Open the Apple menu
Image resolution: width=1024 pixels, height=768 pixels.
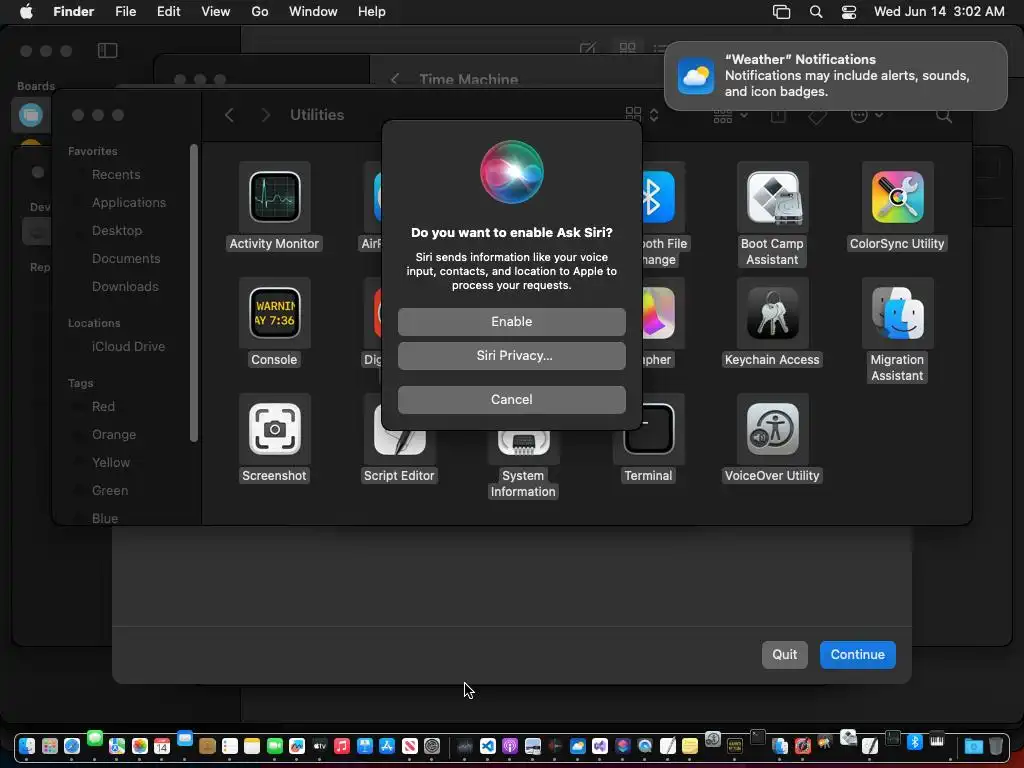(x=25, y=12)
